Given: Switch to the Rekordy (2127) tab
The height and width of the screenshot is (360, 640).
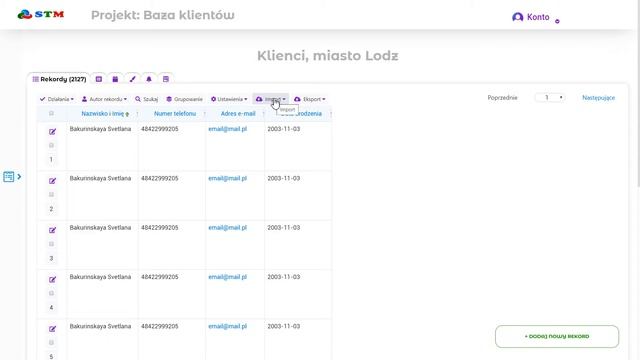Looking at the screenshot, I should (x=59, y=79).
